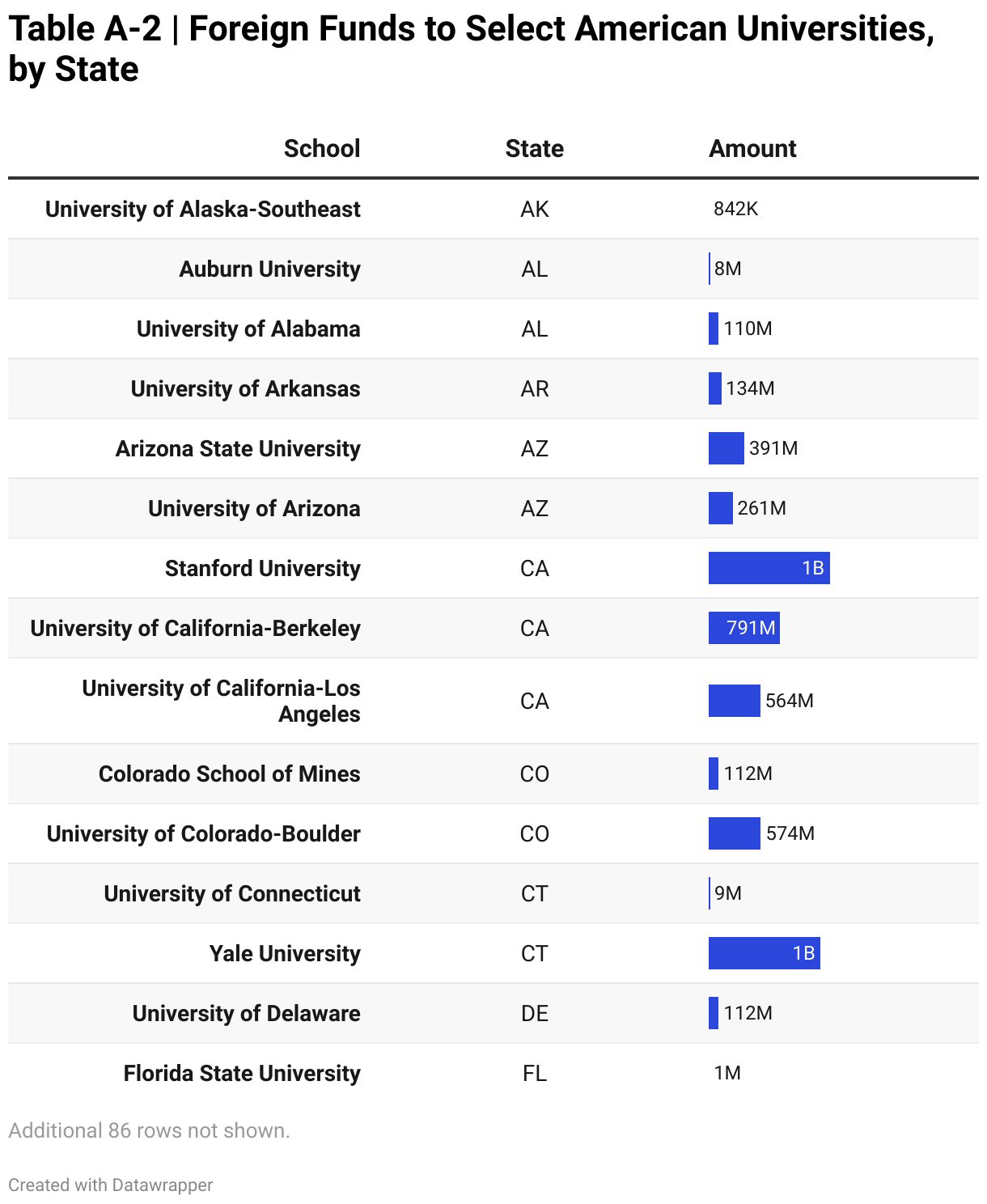The width and height of the screenshot is (987, 1204).
Task: Open the Created with Datawrapper link
Action: pyautogui.click(x=110, y=1185)
